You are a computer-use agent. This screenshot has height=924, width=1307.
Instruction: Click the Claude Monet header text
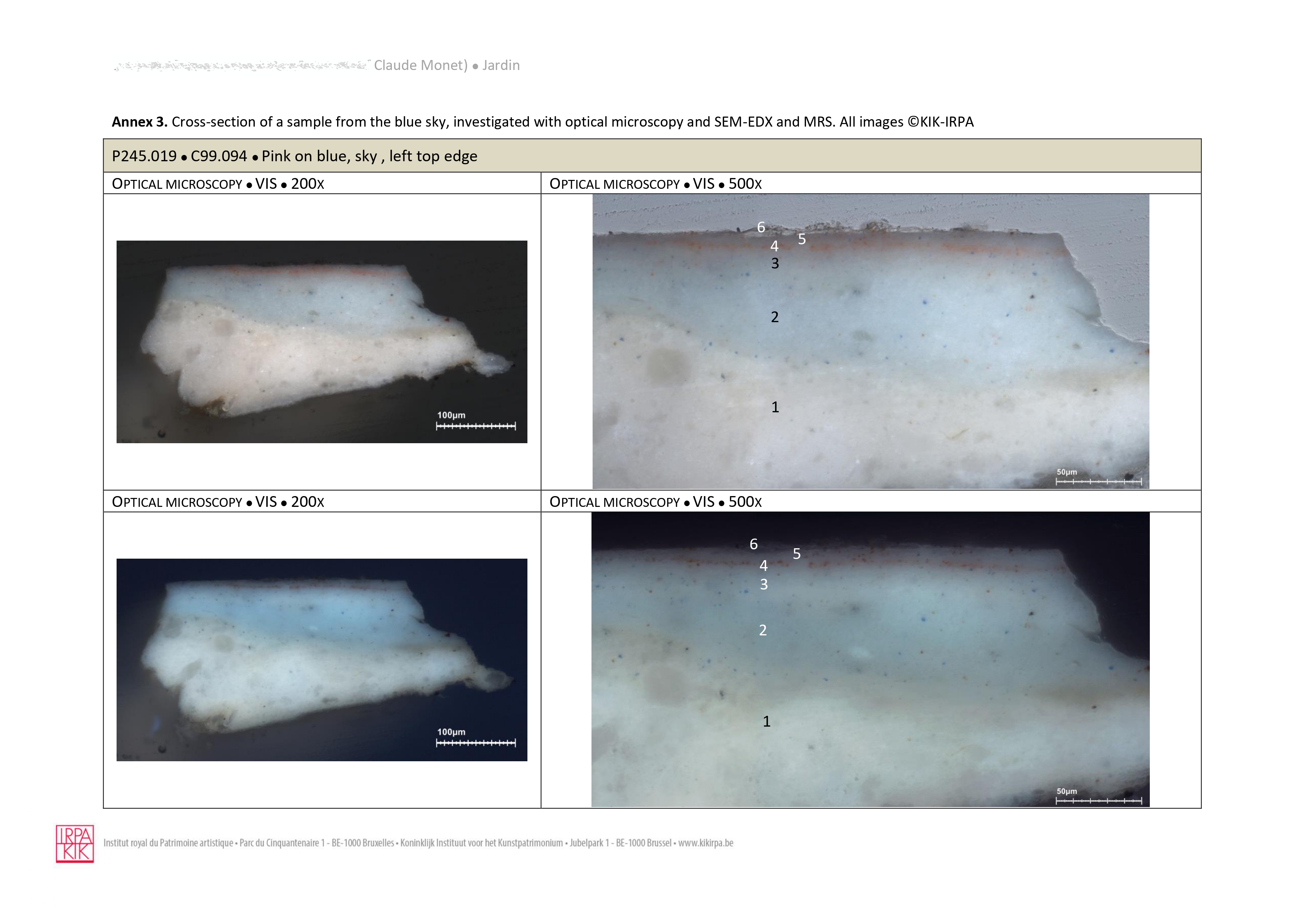click(421, 66)
